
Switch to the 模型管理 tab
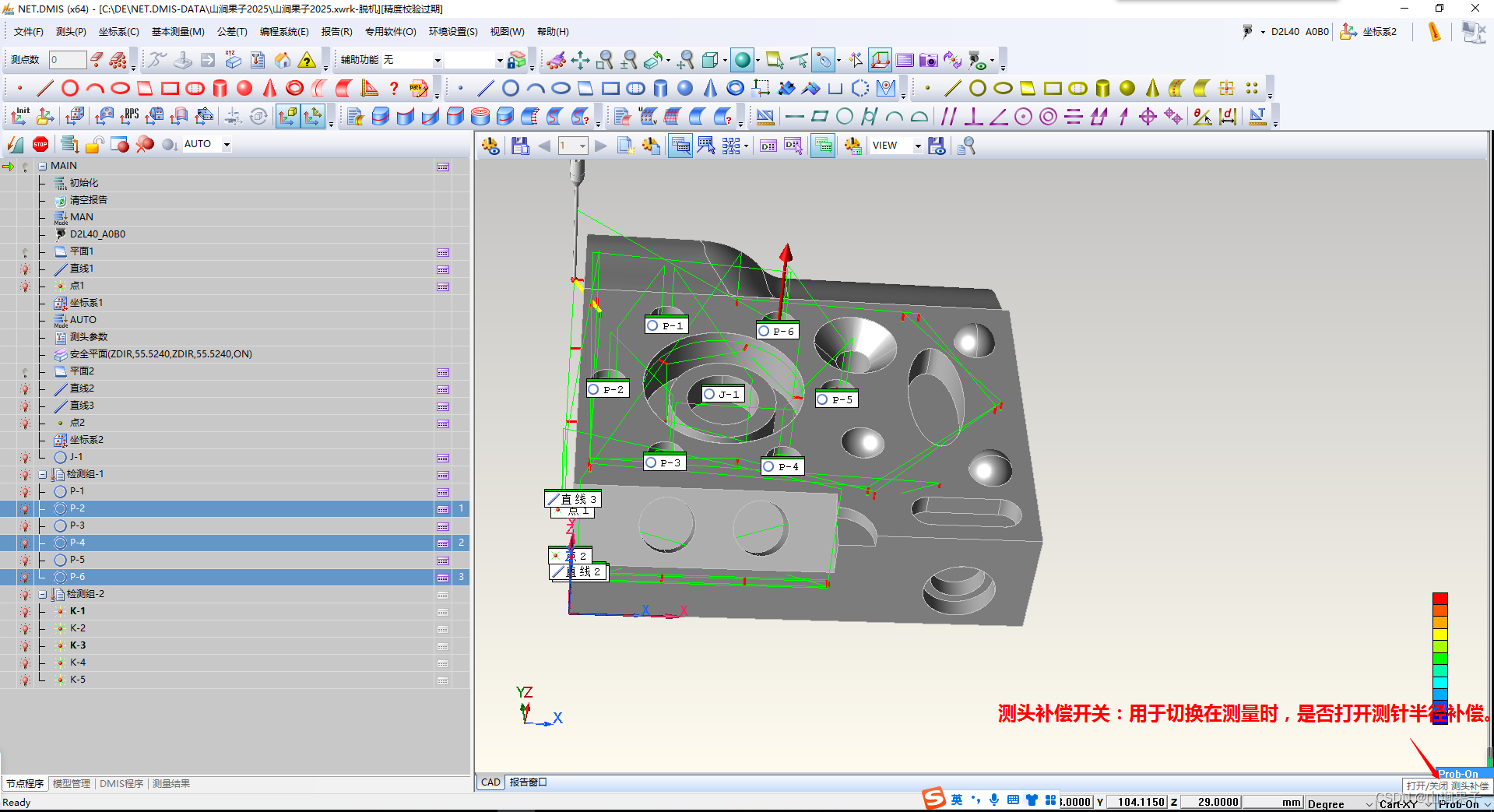click(72, 783)
